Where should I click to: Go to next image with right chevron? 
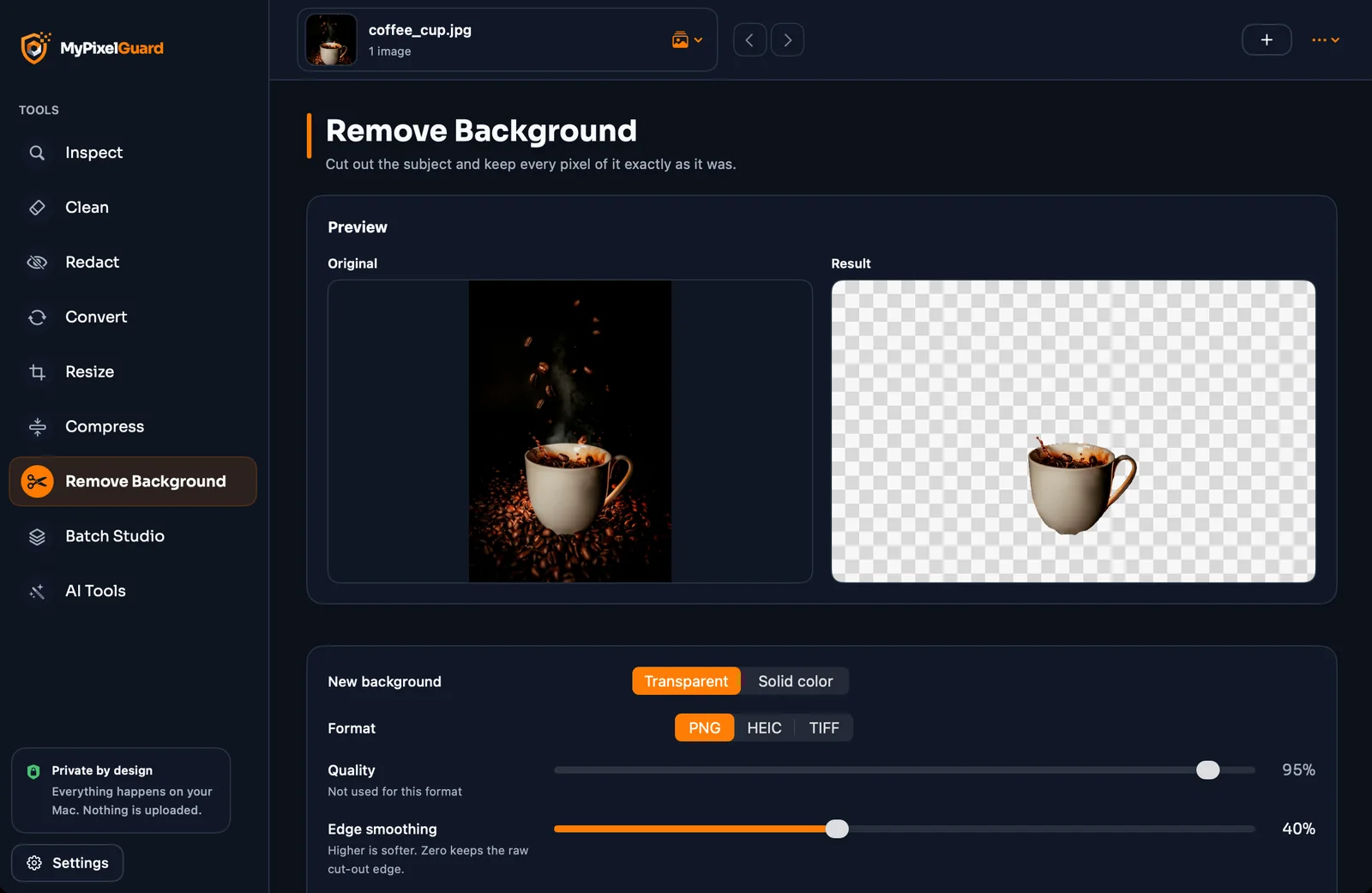point(787,40)
